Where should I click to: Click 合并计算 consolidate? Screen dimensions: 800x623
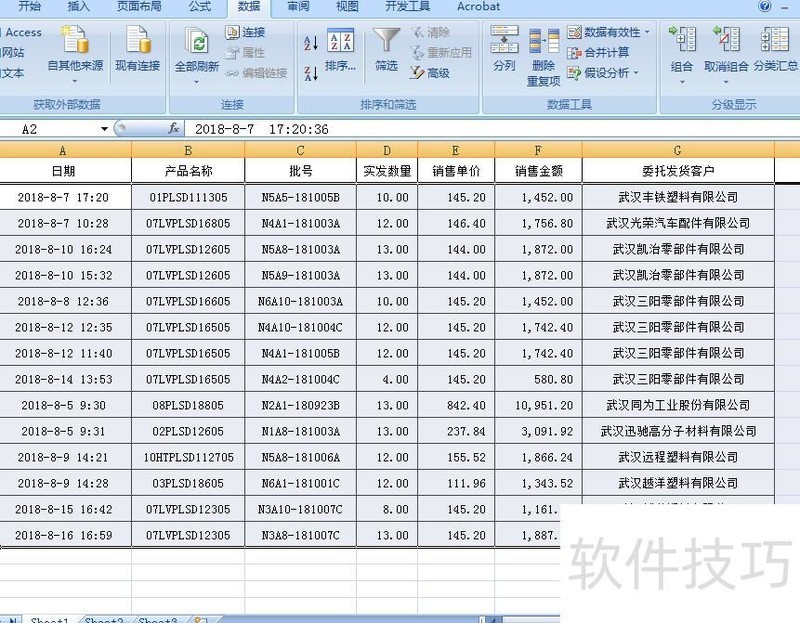coord(598,53)
